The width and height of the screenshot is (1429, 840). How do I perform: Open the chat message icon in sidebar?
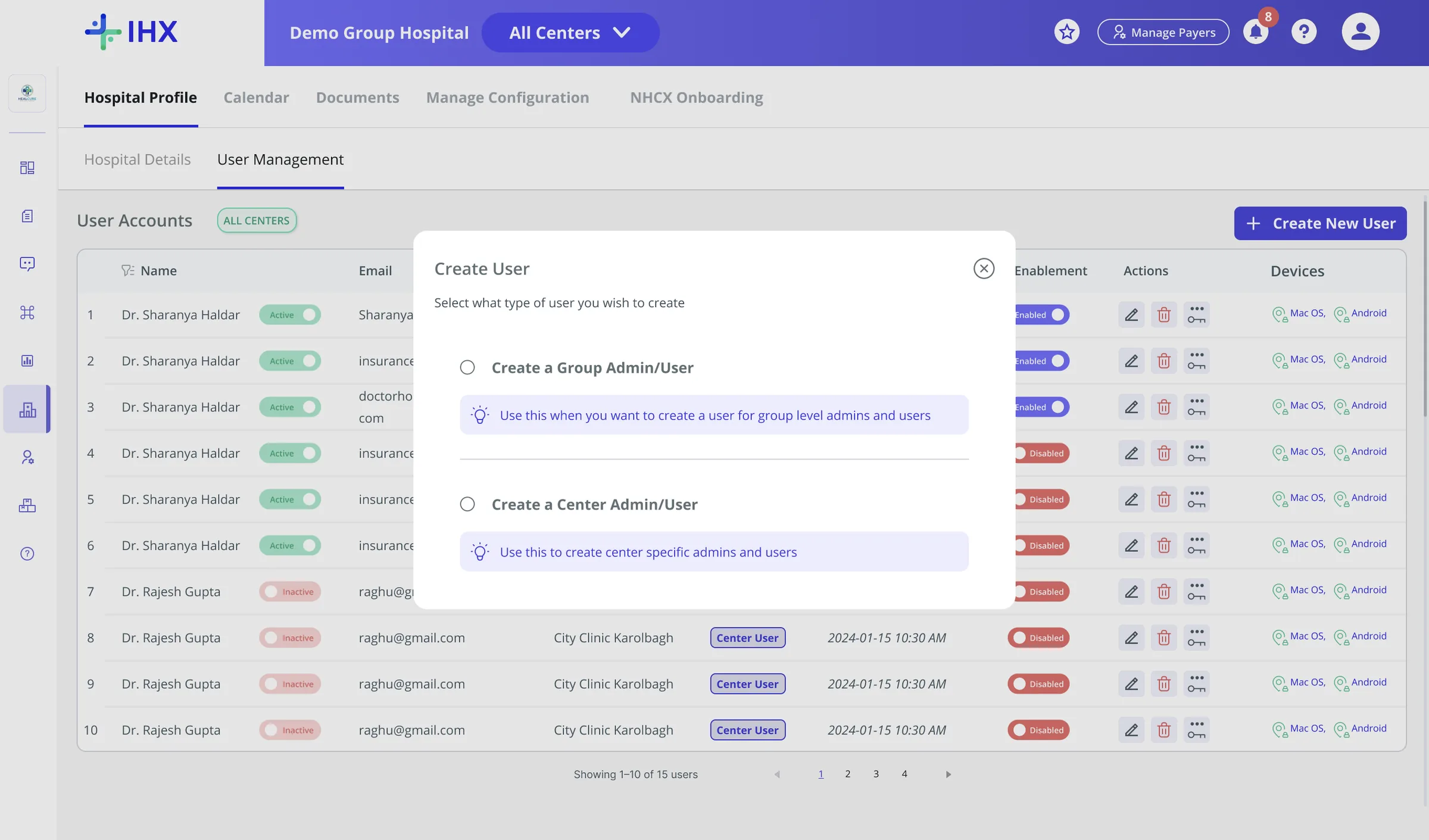click(27, 264)
